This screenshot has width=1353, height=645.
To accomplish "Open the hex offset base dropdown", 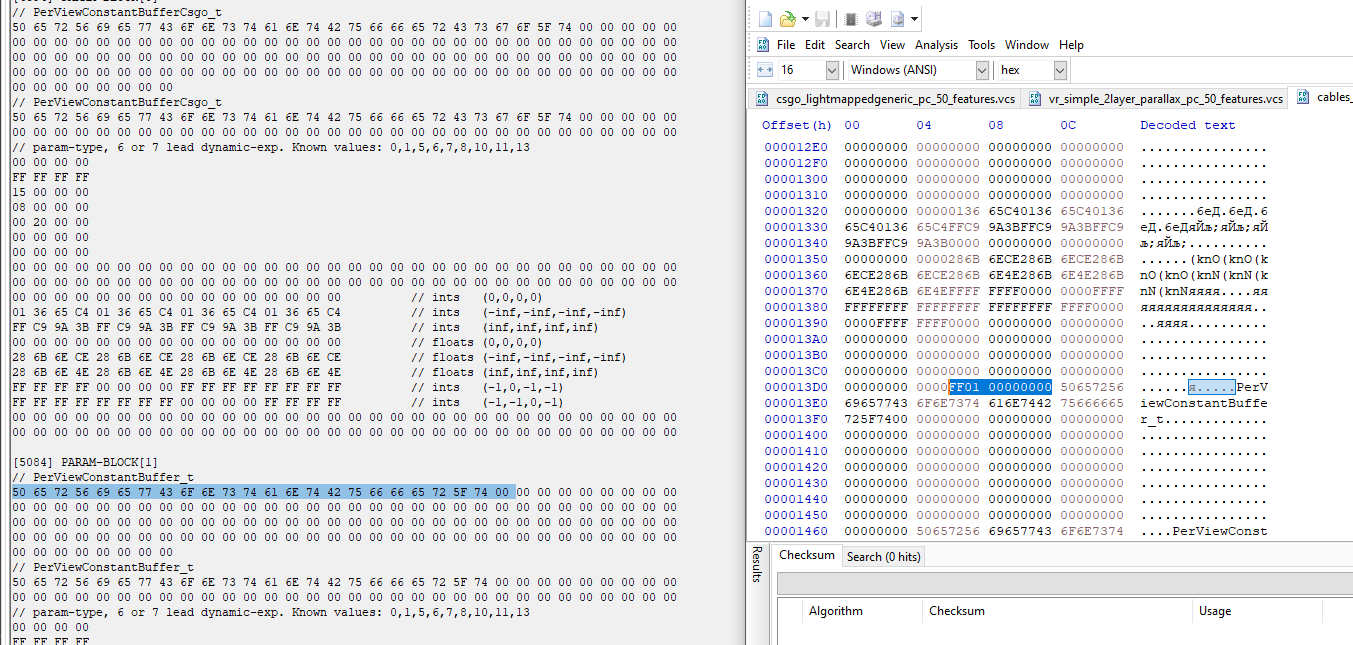I will click(x=1061, y=70).
